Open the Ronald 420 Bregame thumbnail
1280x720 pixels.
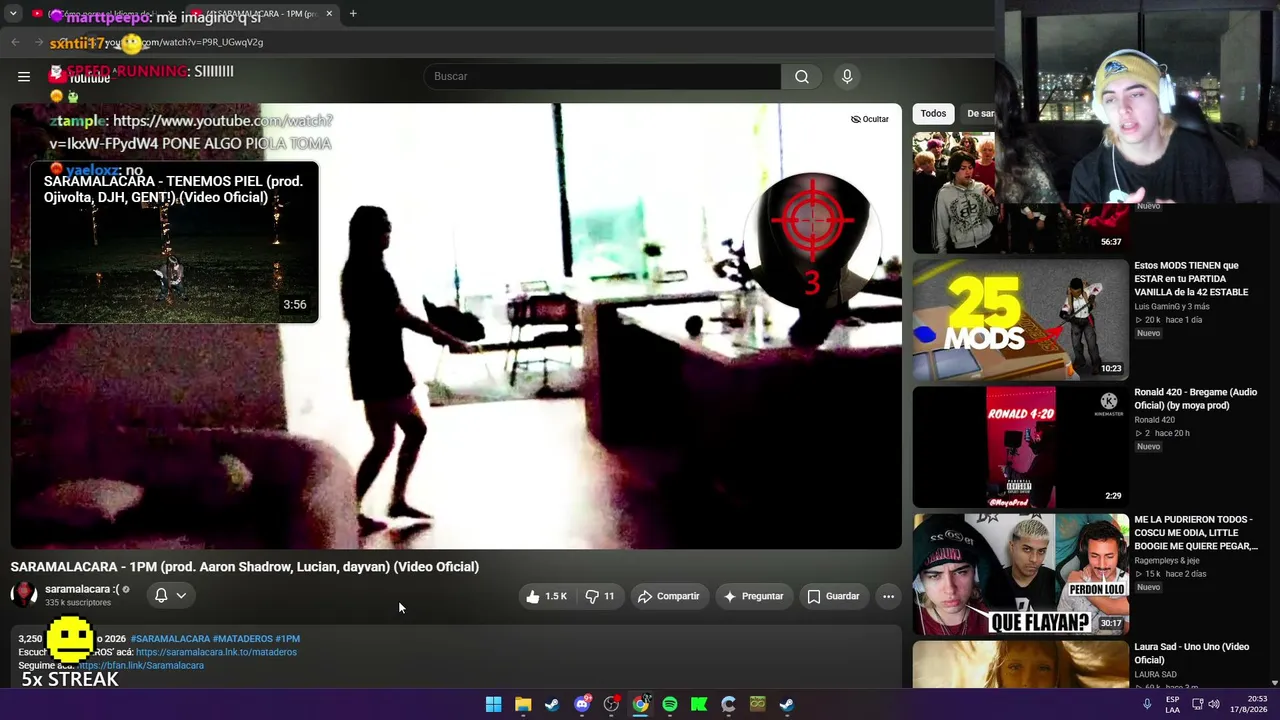1020,447
